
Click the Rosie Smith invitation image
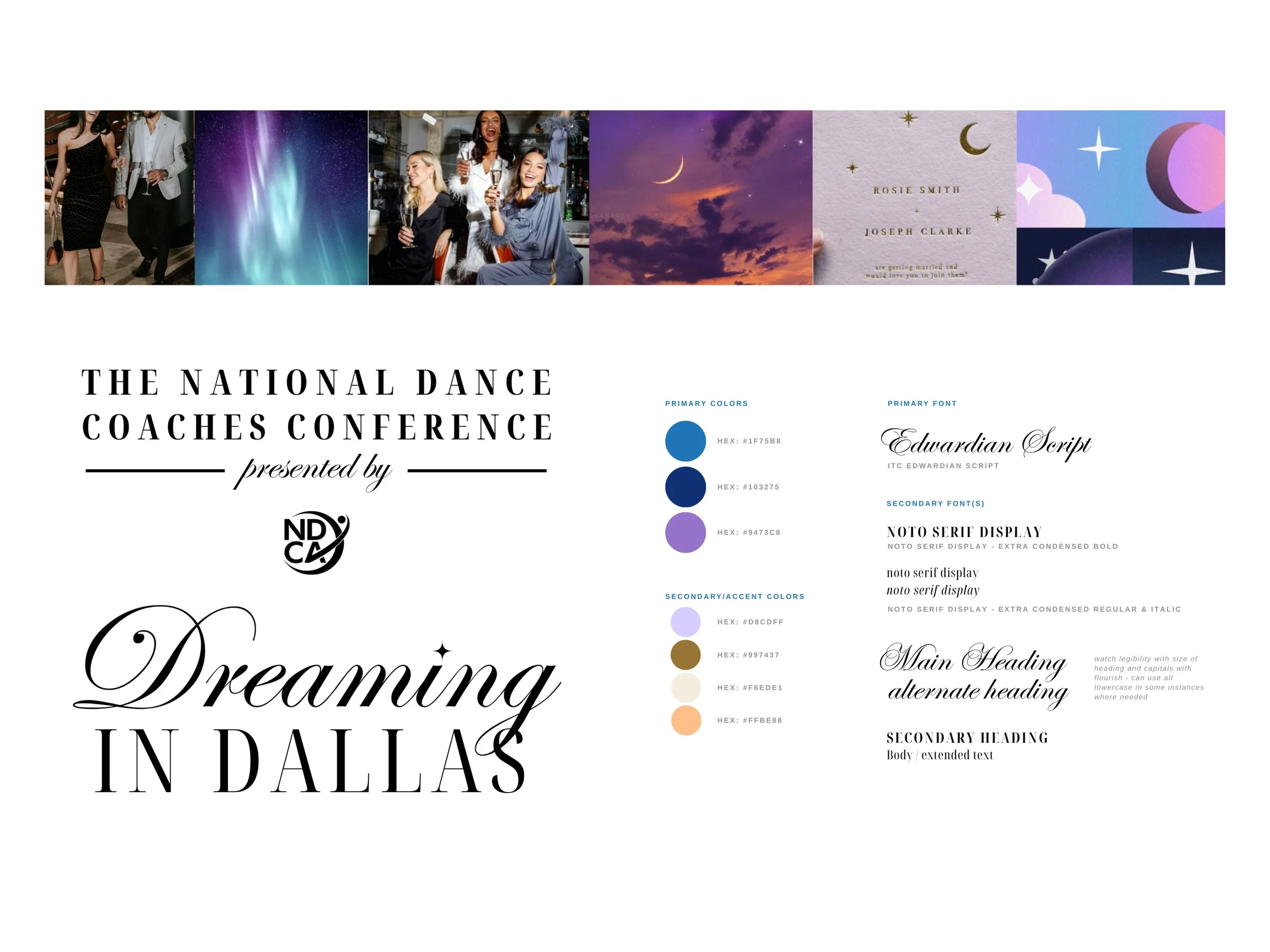tap(914, 198)
